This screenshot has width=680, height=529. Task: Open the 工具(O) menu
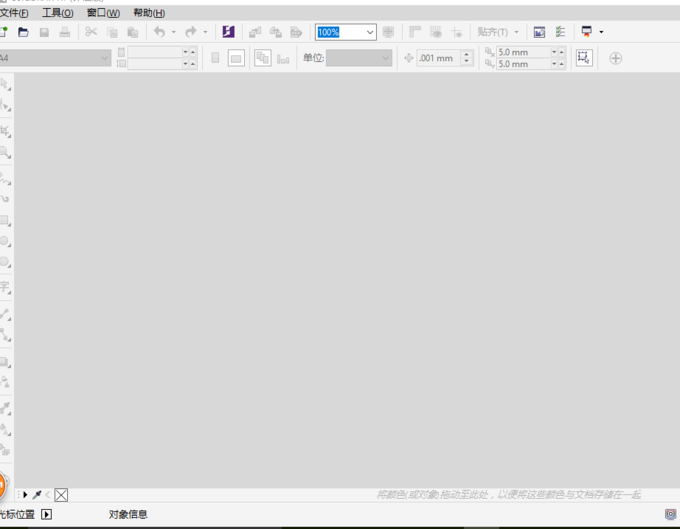58,13
